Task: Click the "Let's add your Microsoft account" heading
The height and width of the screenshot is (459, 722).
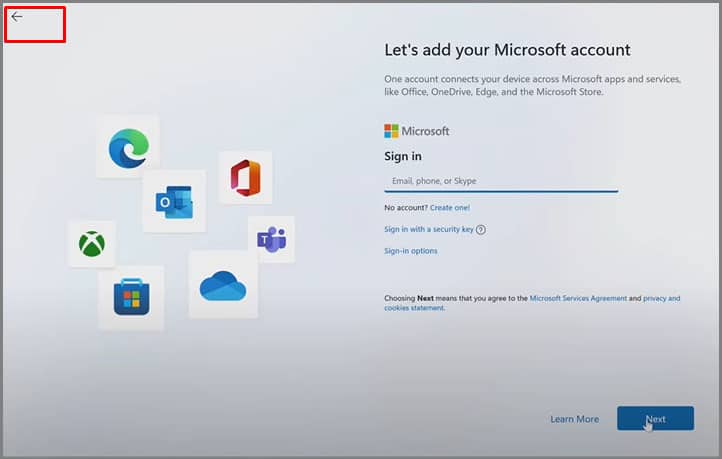Action: [507, 50]
